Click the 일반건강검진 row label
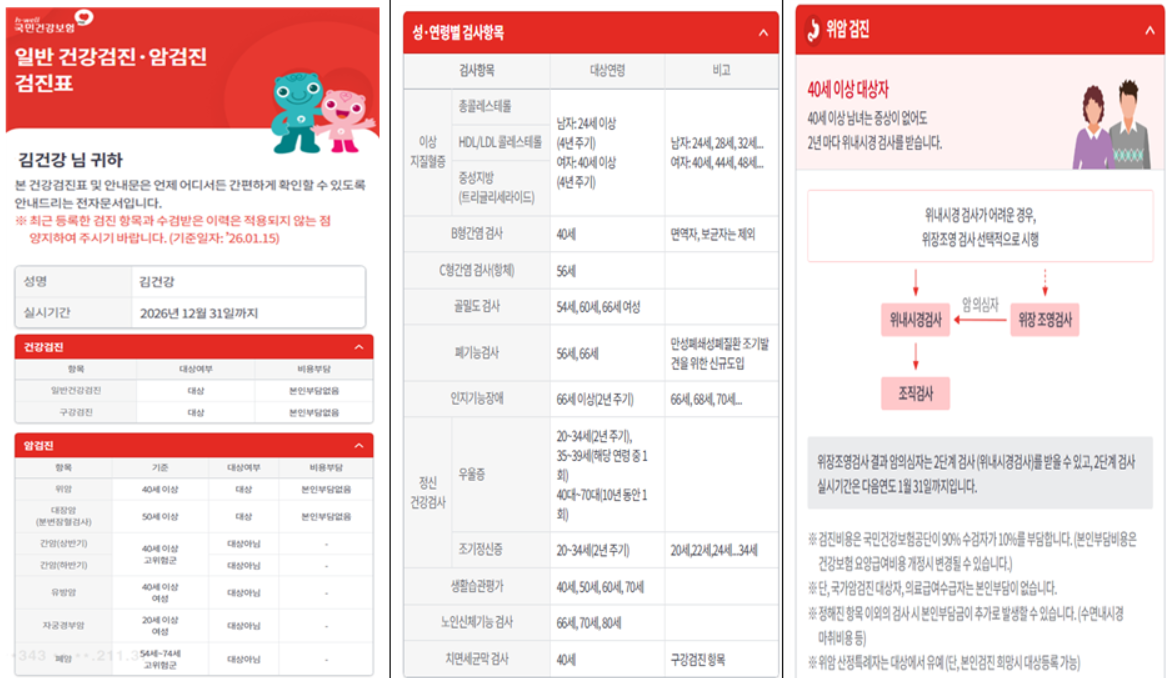The image size is (1171, 678). 76,391
